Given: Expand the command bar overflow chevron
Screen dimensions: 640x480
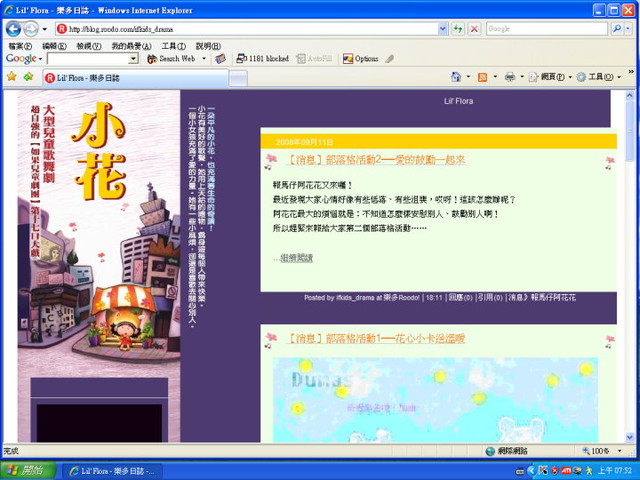Looking at the screenshot, I should pos(631,72).
